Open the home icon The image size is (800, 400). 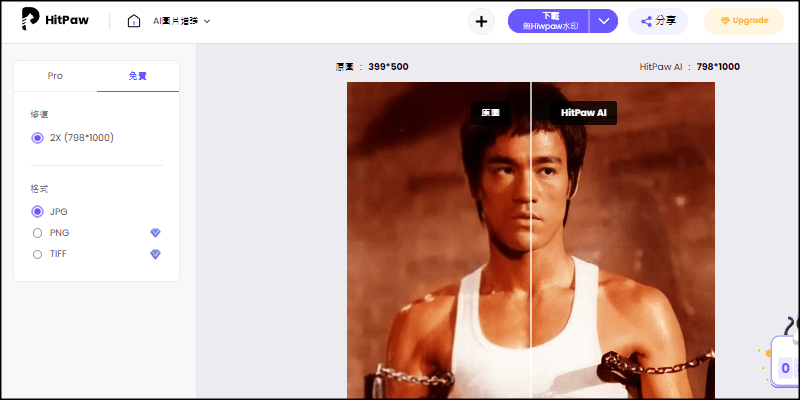(134, 21)
